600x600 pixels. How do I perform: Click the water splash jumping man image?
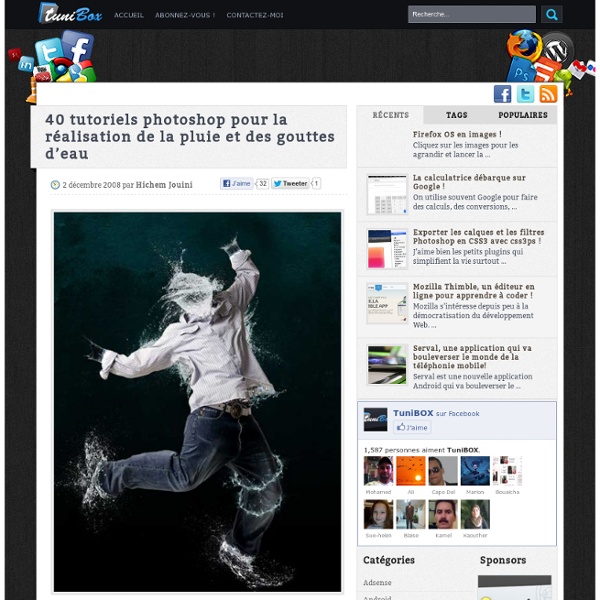[x=197, y=402]
